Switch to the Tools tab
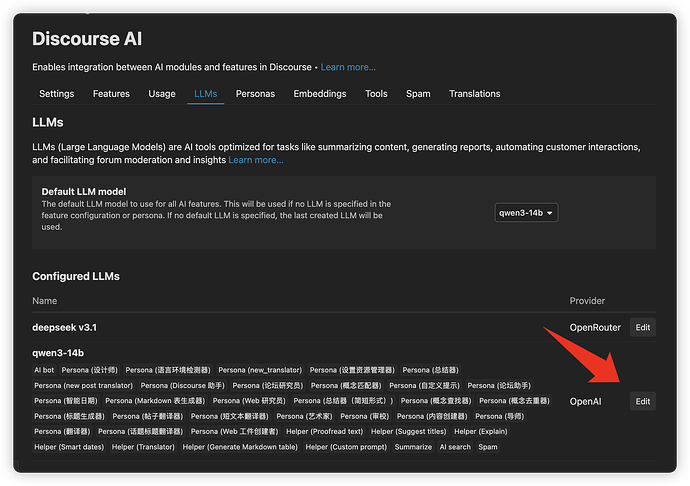690x486 pixels. point(376,94)
